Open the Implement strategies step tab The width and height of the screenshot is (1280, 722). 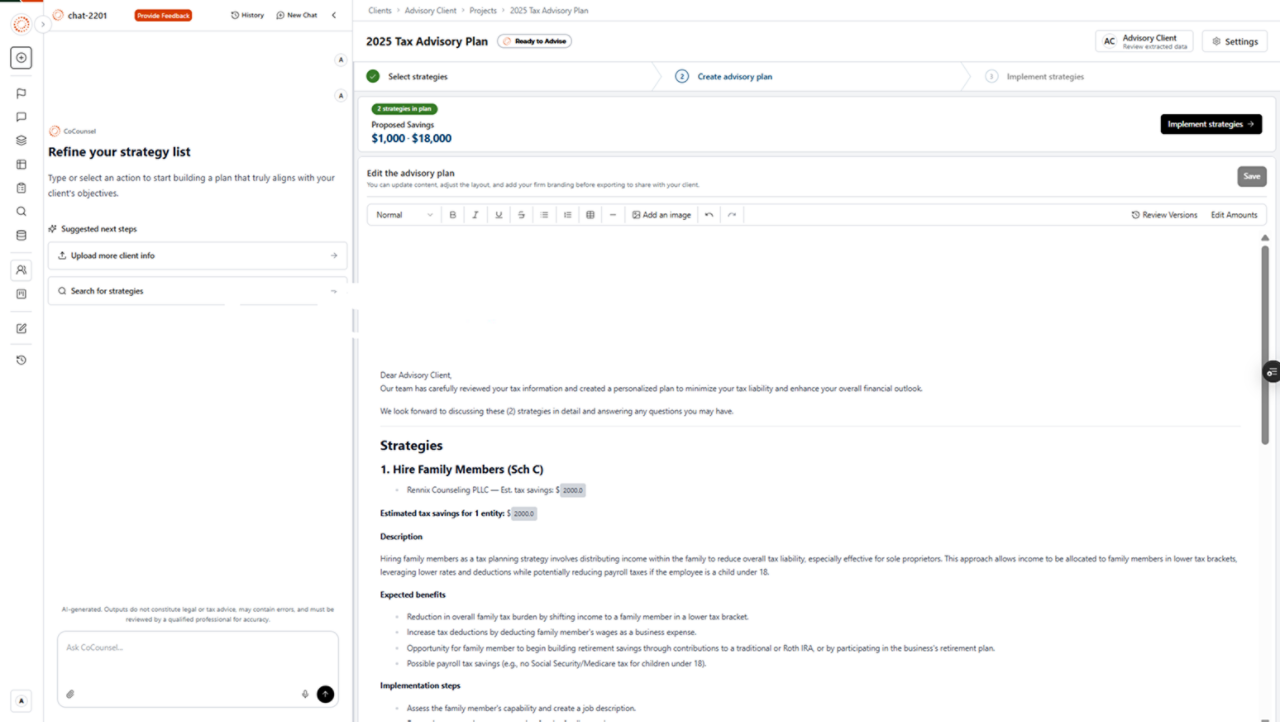click(1044, 76)
